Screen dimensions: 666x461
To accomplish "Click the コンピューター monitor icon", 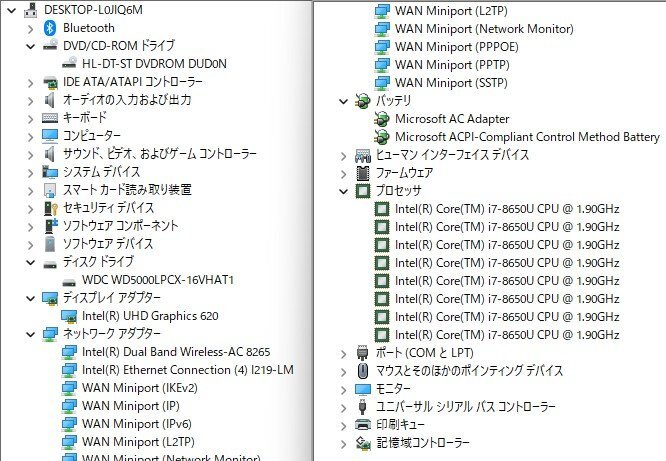I will tap(50, 136).
